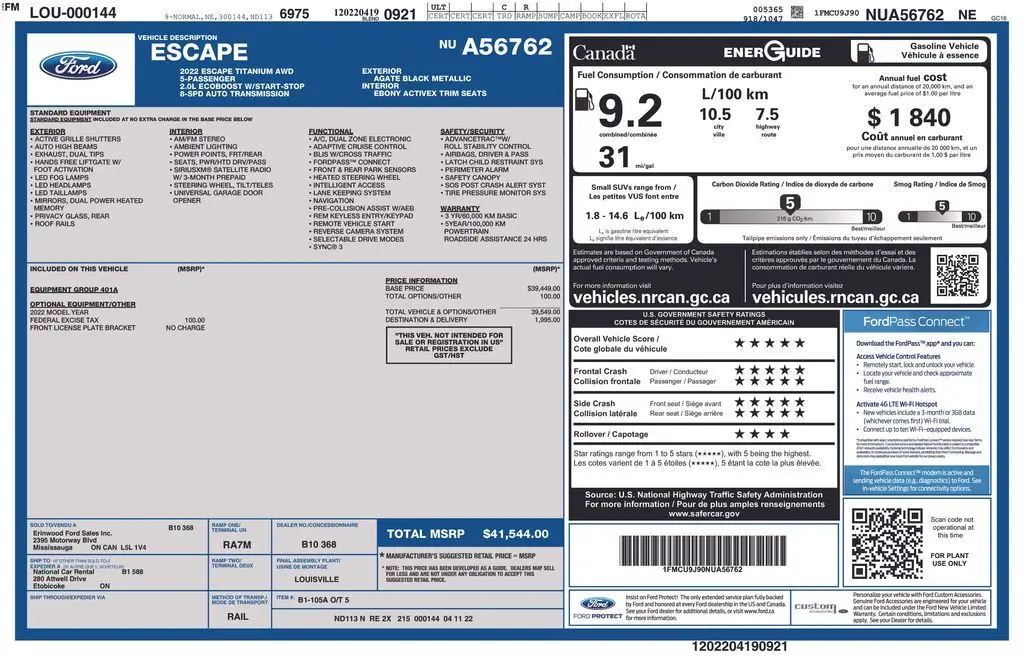Click the EnerGuide logo
The image size is (1024, 663).
tap(771, 52)
